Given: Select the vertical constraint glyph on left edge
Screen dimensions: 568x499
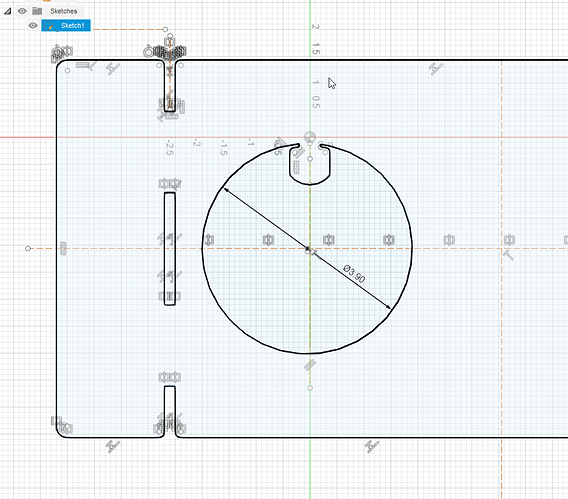Looking at the screenshot, I should click(x=63, y=248).
